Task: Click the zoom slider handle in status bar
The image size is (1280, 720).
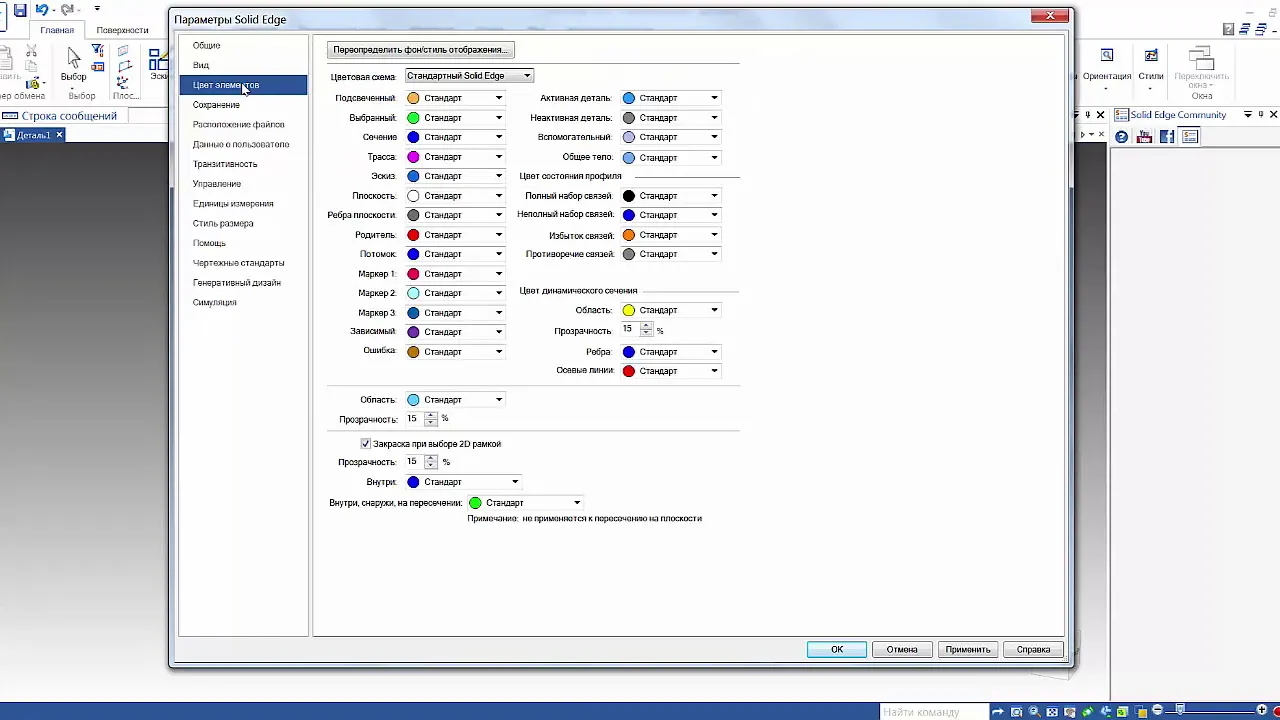Action: pyautogui.click(x=1181, y=711)
